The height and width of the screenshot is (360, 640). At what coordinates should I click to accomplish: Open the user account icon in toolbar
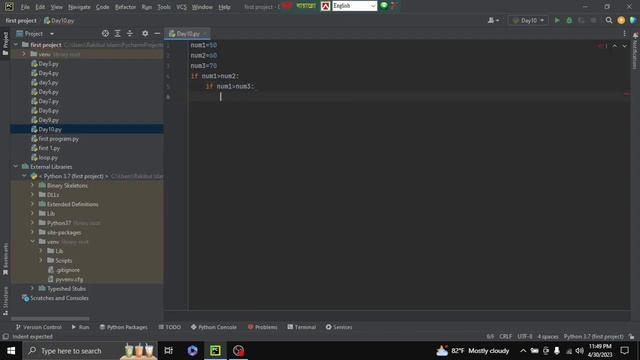point(493,20)
